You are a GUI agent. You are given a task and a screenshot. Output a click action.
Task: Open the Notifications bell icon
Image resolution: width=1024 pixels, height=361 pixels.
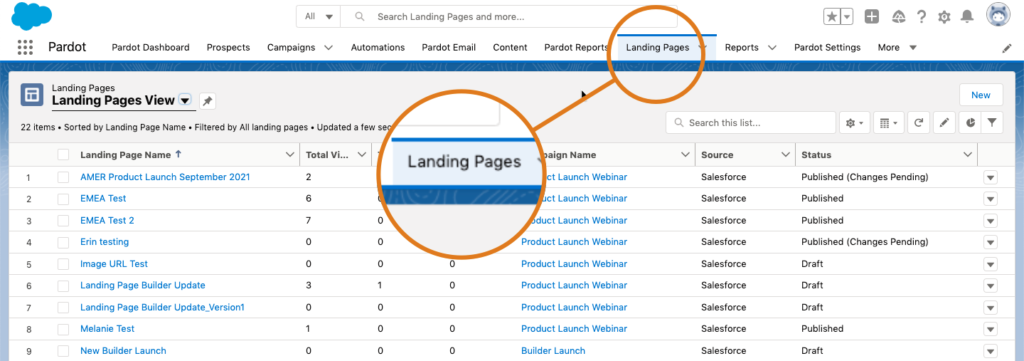967,17
